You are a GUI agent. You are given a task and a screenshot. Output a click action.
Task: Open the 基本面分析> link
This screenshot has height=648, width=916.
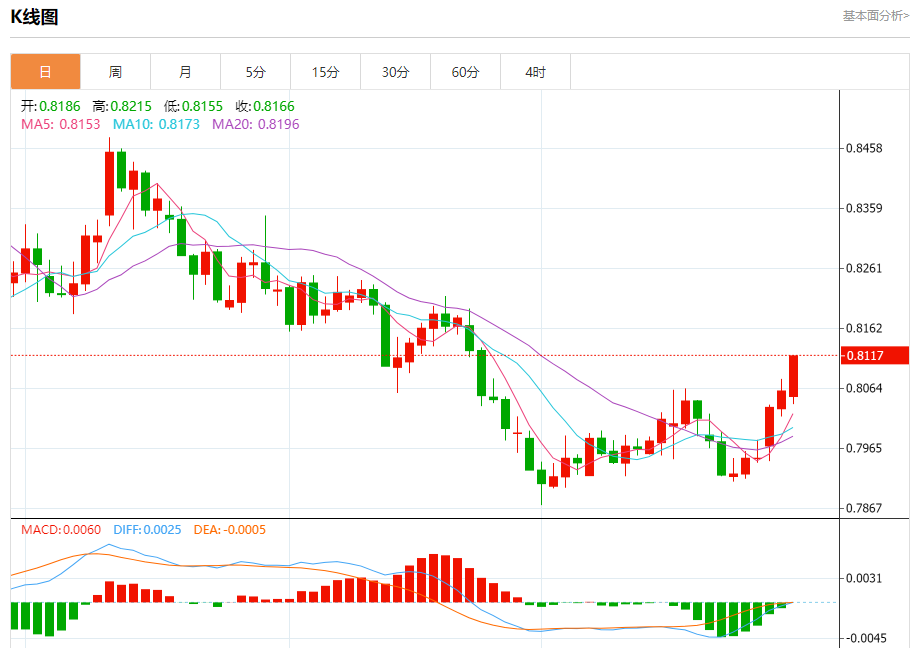876,16
